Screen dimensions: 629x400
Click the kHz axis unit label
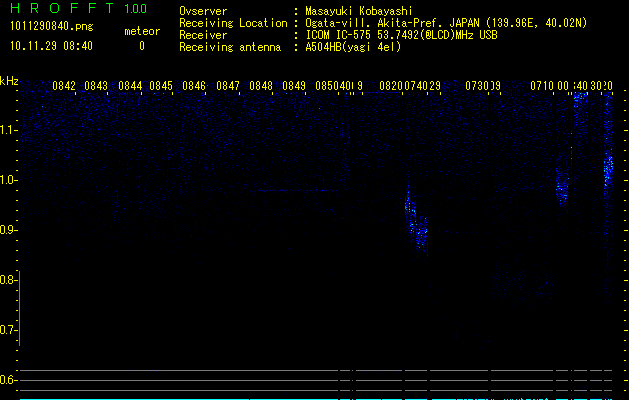[x=9, y=81]
